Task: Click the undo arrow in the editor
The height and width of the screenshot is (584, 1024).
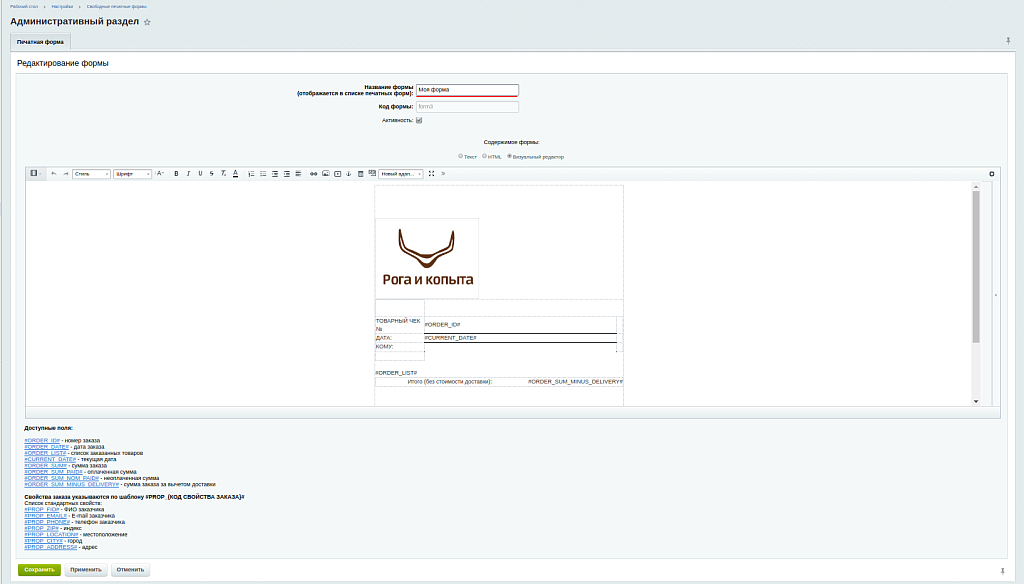Action: coord(54,174)
